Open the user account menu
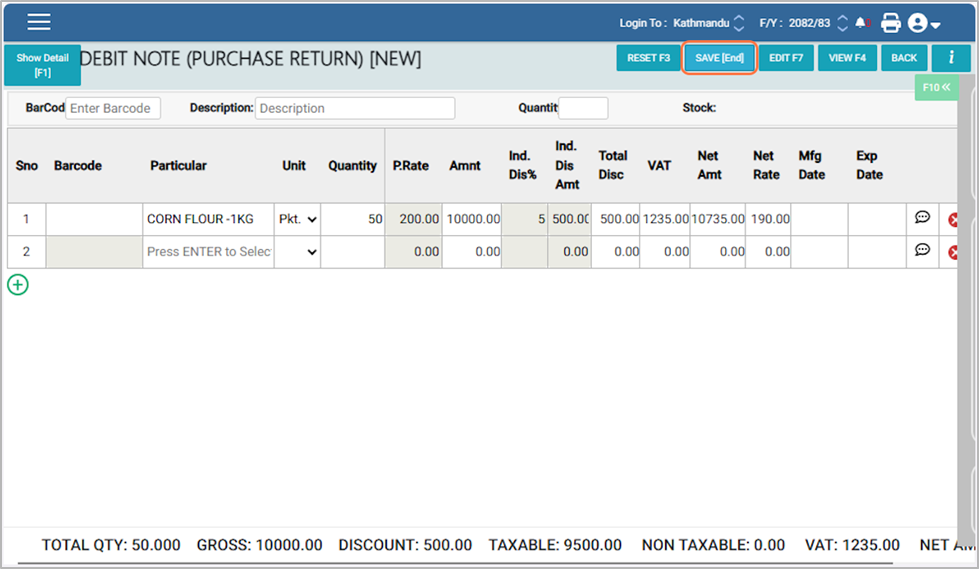This screenshot has width=979, height=569. tap(923, 23)
